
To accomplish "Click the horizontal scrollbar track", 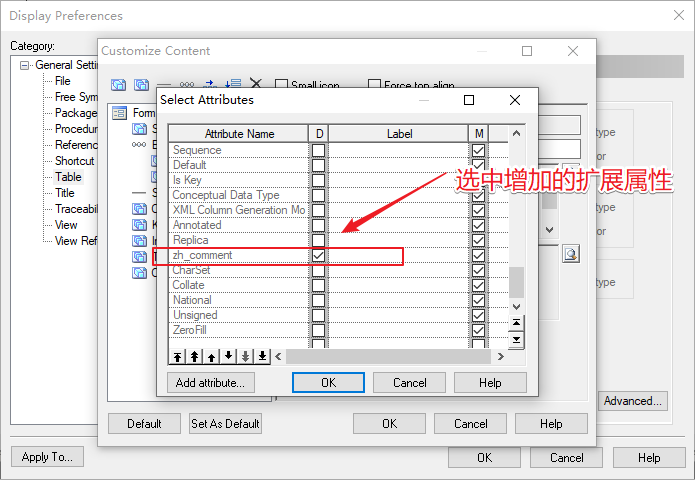I will (x=388, y=356).
